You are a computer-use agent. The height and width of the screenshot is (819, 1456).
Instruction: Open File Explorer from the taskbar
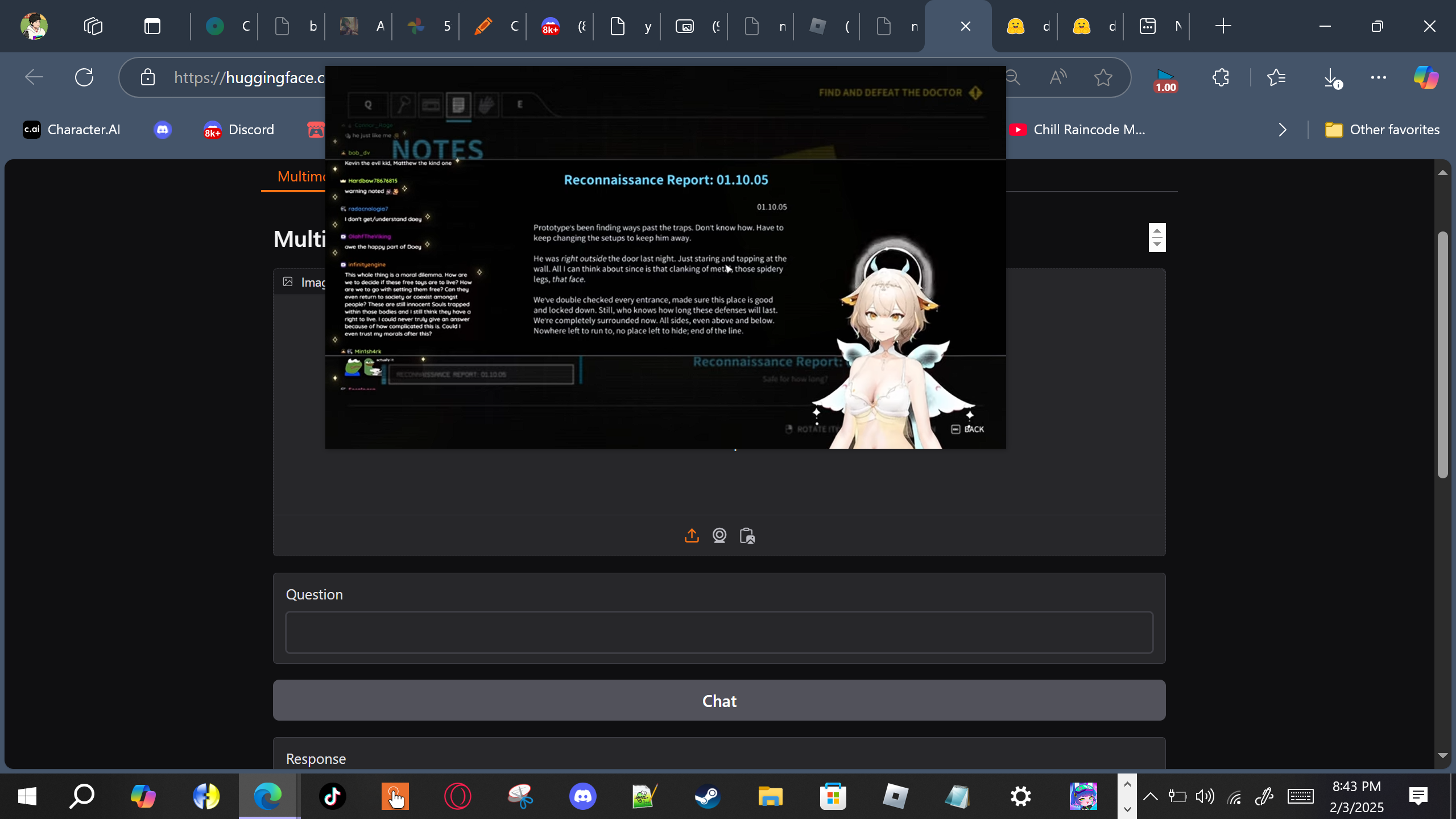(x=771, y=796)
